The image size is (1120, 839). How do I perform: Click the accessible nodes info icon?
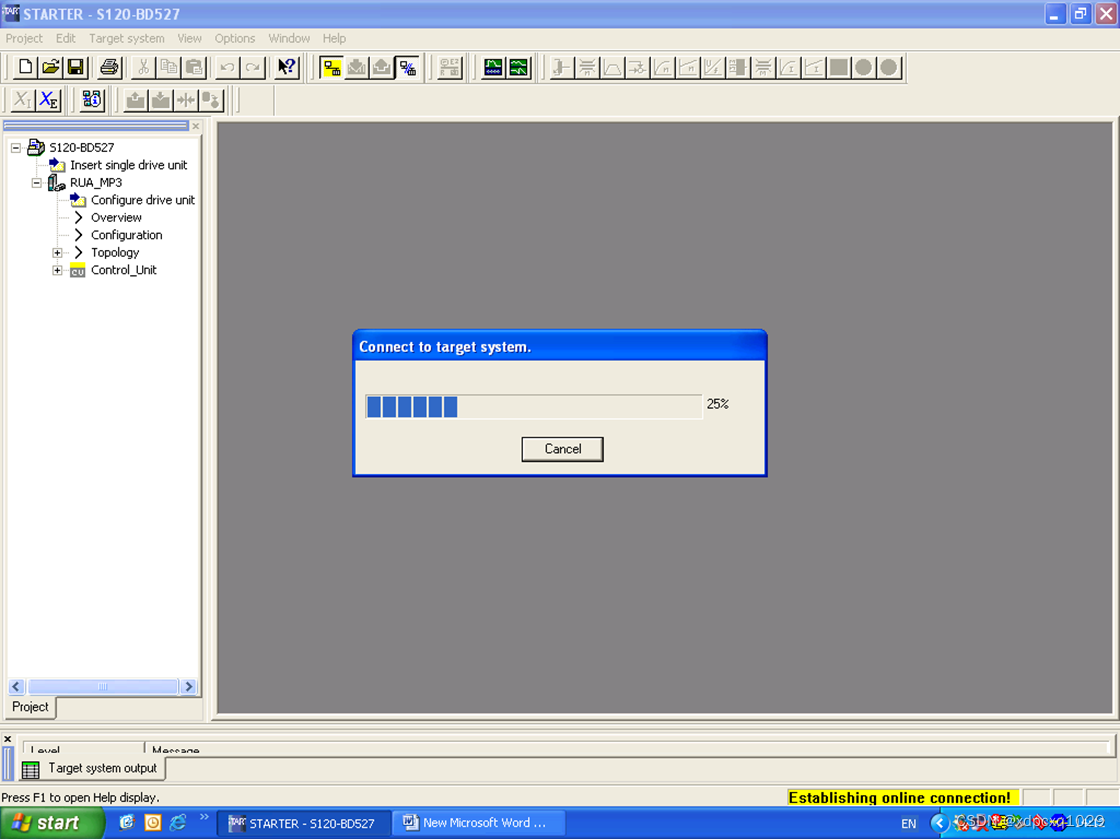[91, 99]
